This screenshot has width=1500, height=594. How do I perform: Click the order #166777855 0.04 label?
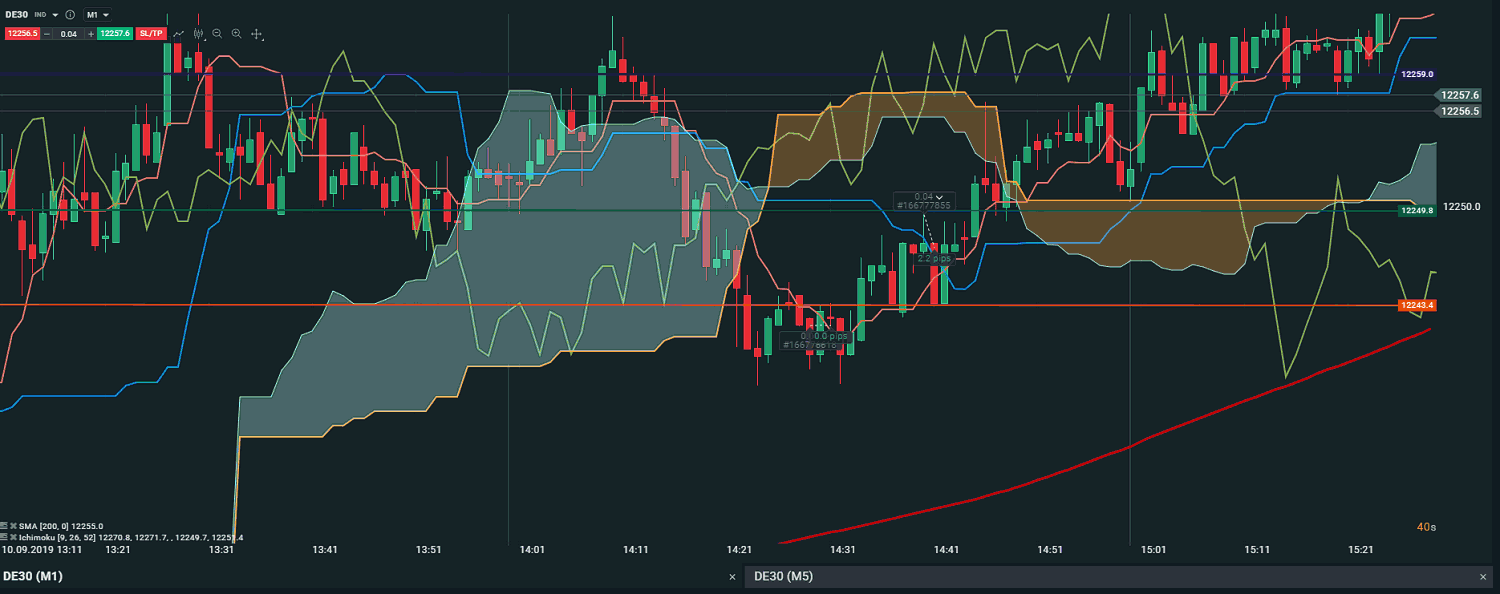[x=924, y=200]
